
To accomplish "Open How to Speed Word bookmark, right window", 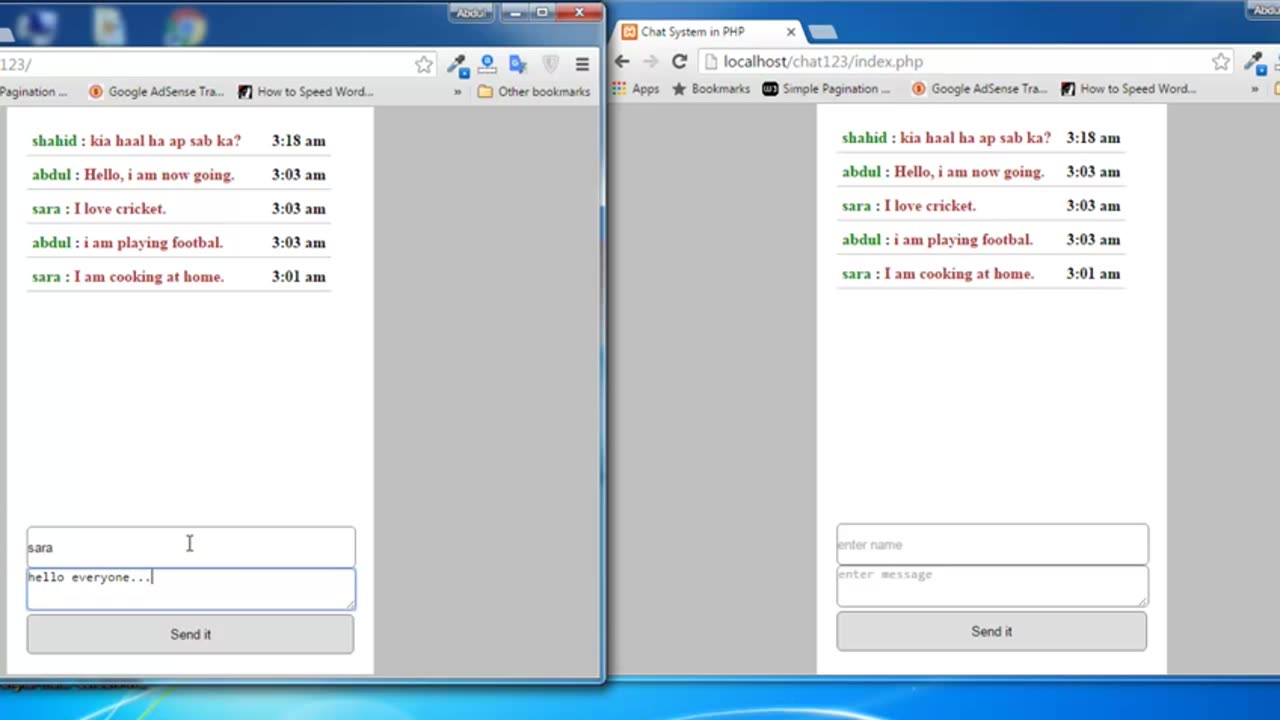I will pyautogui.click(x=1128, y=89).
